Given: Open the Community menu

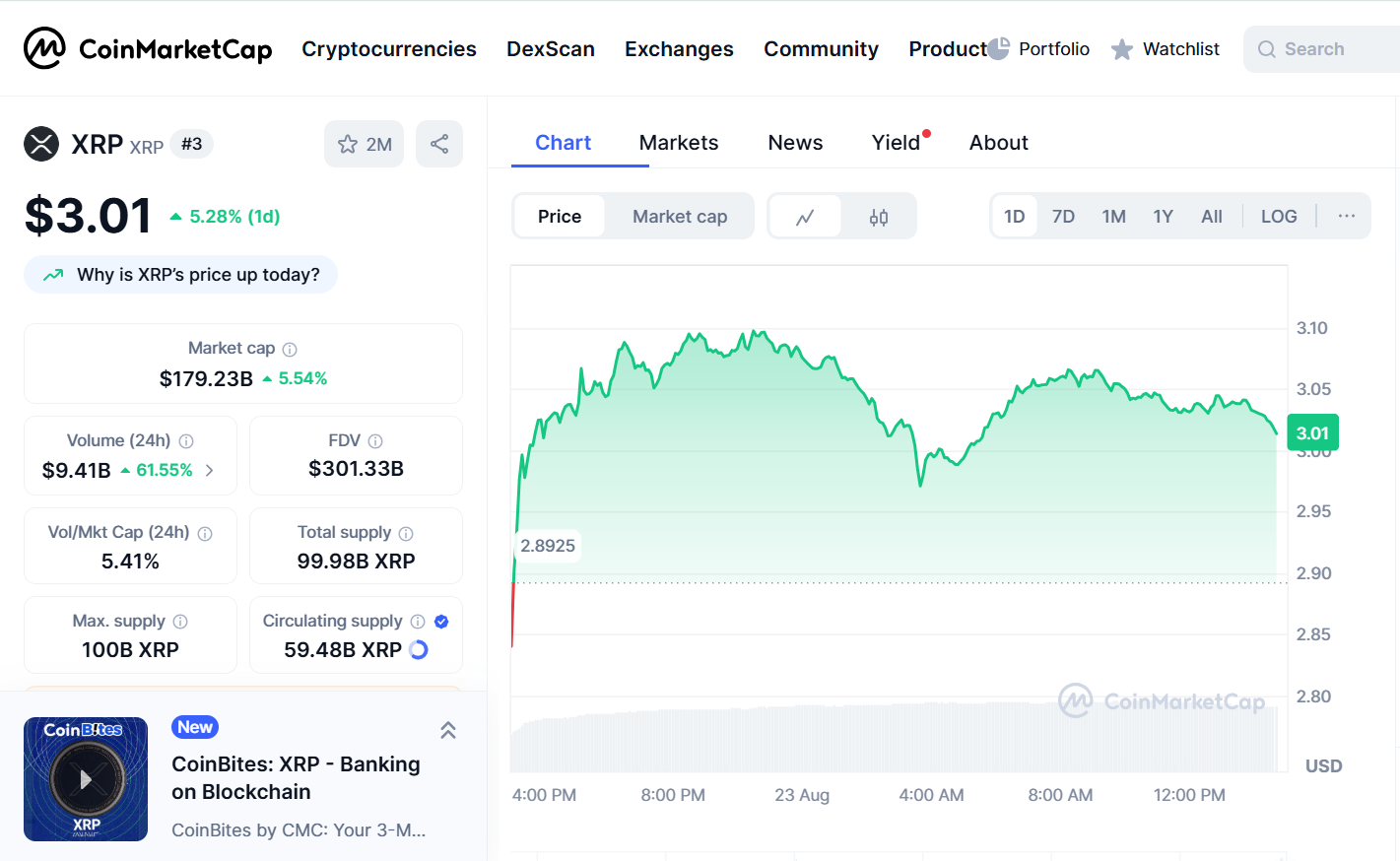Looking at the screenshot, I should (x=821, y=49).
